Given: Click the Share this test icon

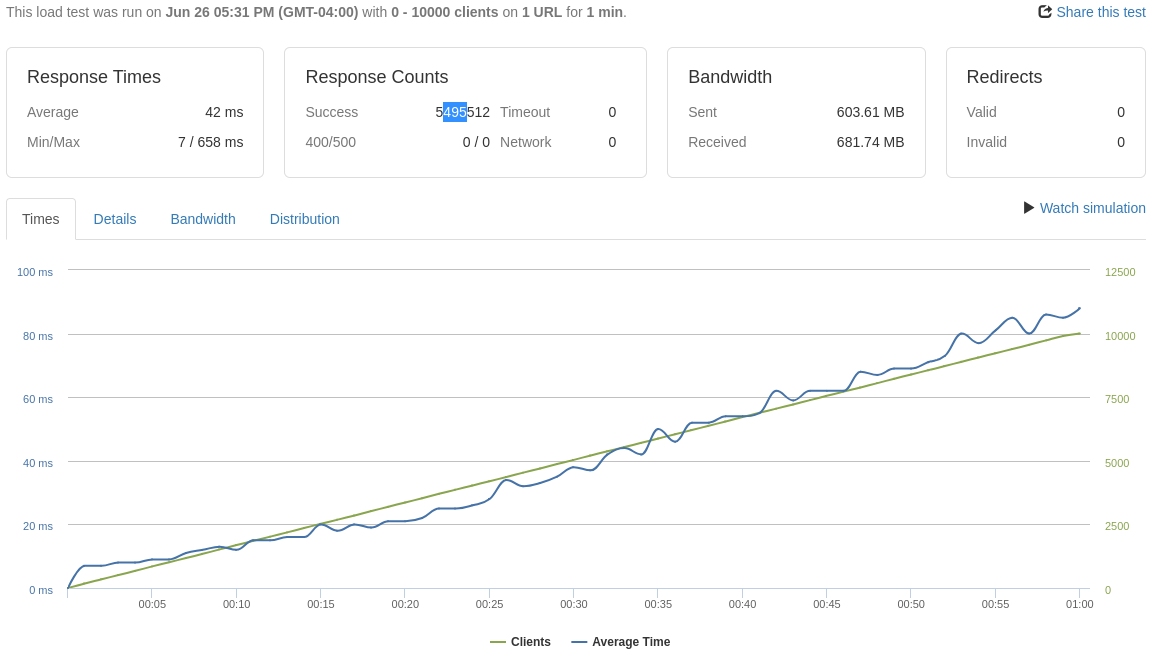Looking at the screenshot, I should (x=1045, y=12).
